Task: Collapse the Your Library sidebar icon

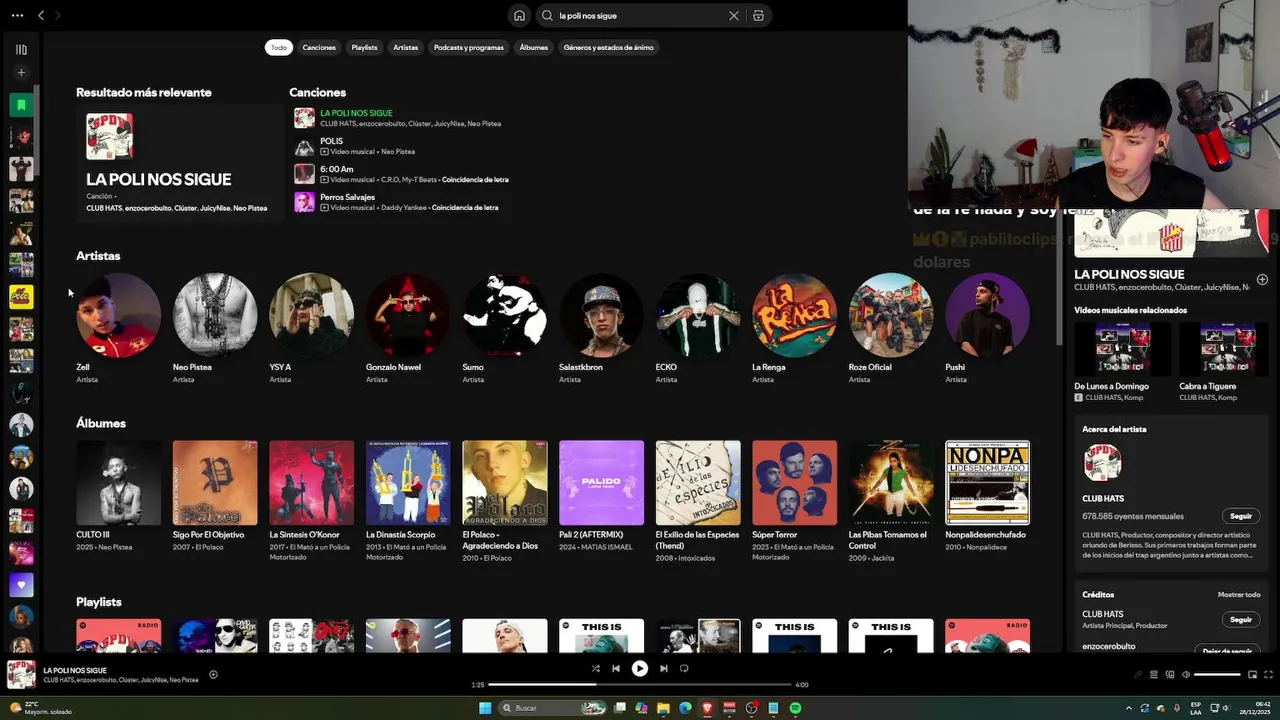Action: 21,49
